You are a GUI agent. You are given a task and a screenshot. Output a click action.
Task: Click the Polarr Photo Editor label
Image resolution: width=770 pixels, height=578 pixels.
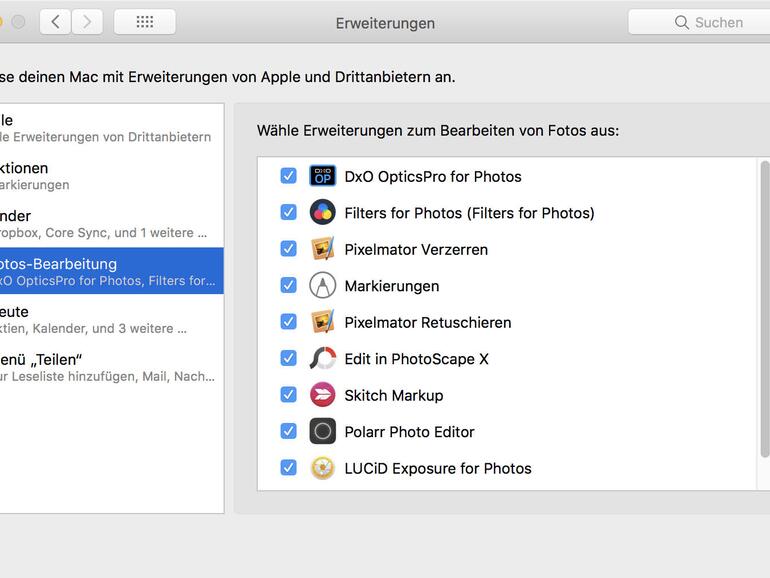pos(409,432)
